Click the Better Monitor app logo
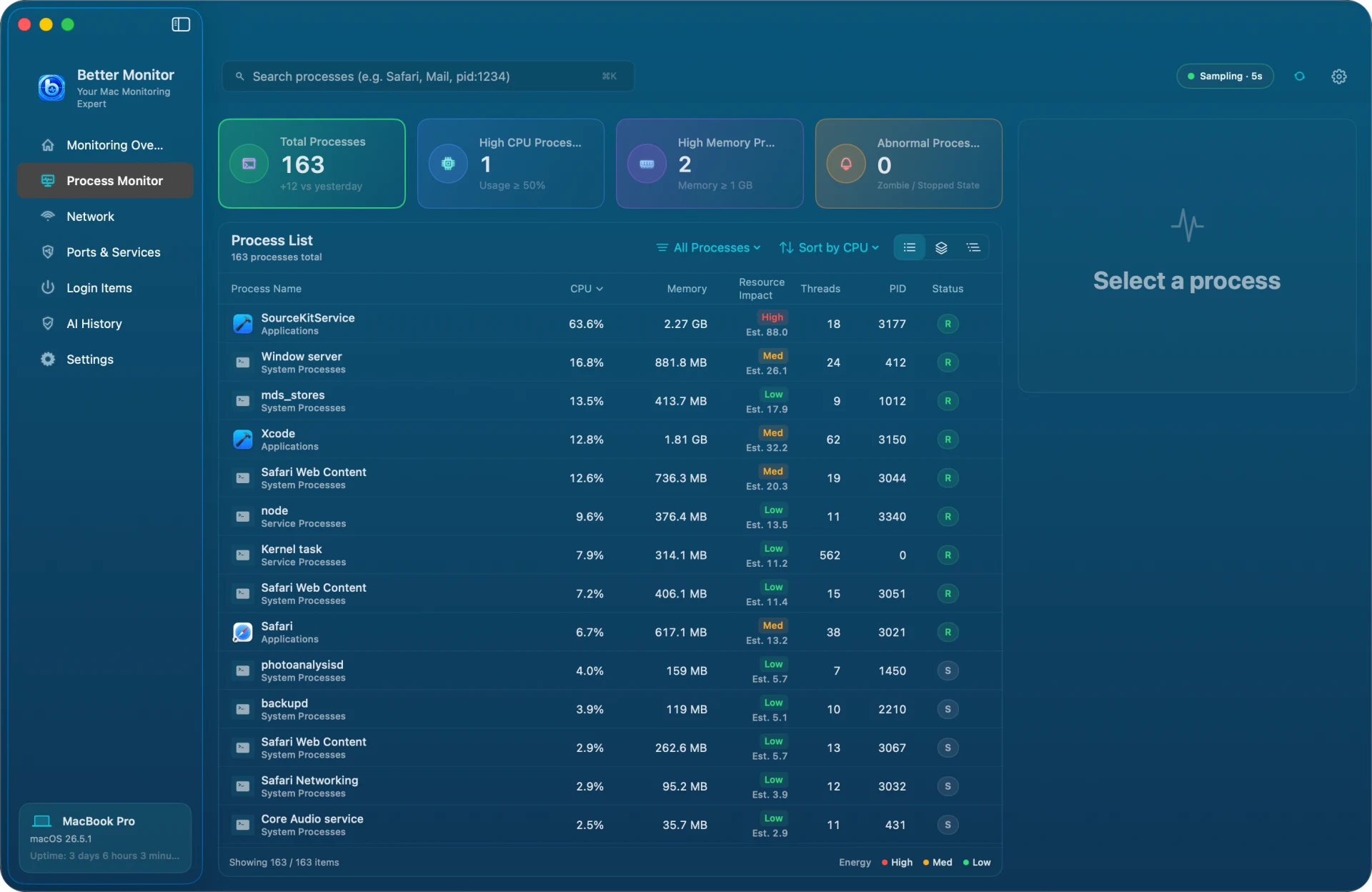Image resolution: width=1372 pixels, height=892 pixels. coord(51,87)
